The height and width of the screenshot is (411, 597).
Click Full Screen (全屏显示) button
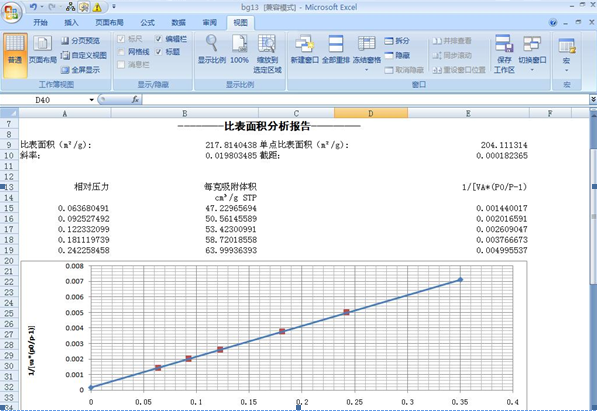(80, 70)
